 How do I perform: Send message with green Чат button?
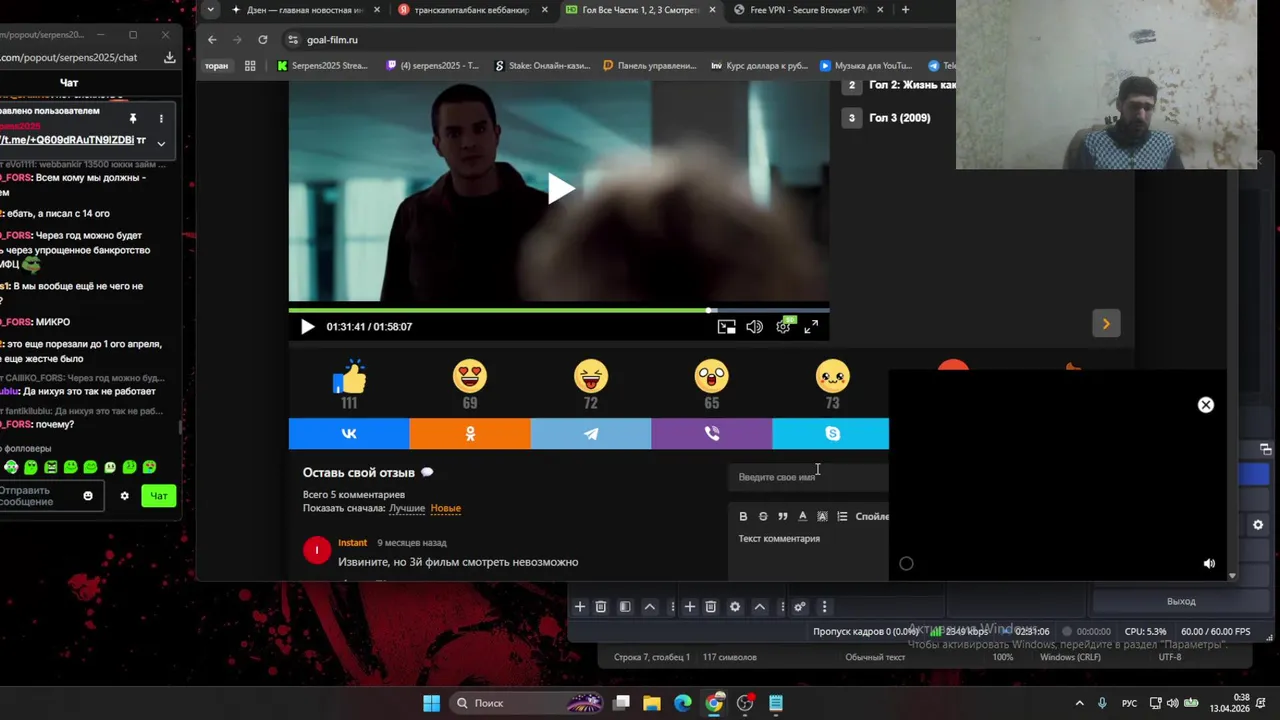coord(159,496)
